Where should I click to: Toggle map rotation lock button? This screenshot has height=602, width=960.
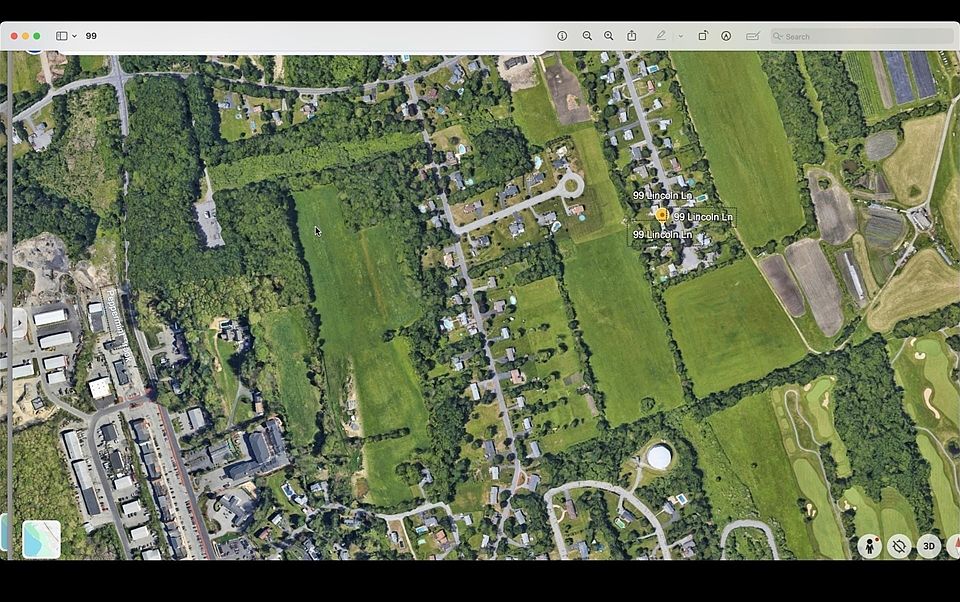[899, 546]
